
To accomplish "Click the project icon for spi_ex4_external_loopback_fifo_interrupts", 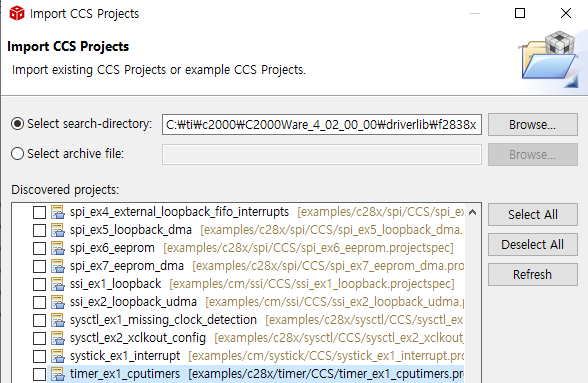I will [x=58, y=212].
